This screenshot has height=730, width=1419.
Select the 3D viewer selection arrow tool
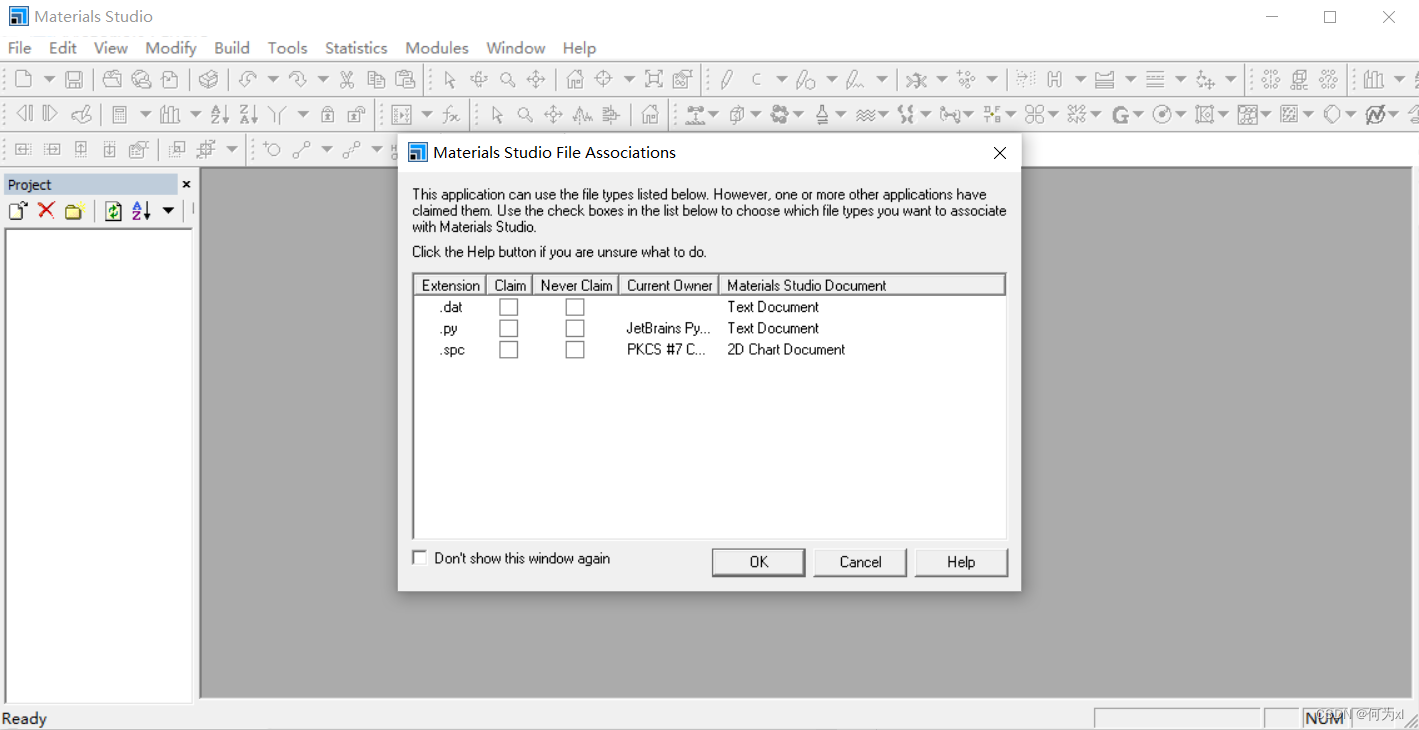[450, 79]
